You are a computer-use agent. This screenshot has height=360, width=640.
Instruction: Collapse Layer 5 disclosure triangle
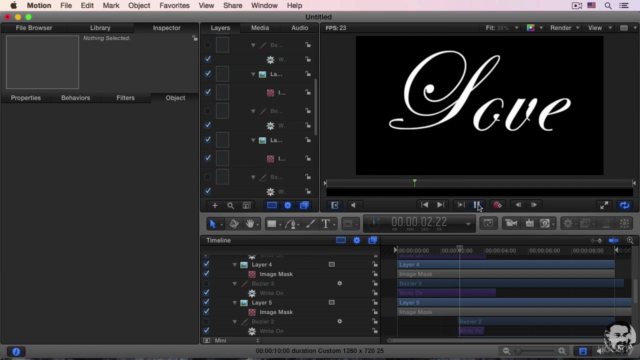(235, 302)
